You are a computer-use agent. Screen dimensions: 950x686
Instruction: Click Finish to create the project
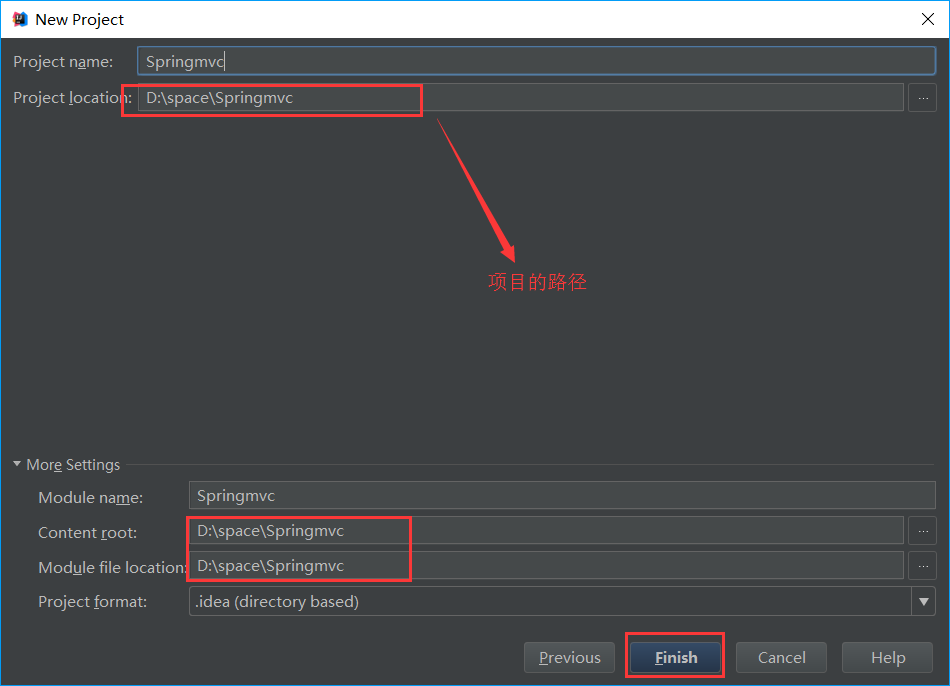675,658
